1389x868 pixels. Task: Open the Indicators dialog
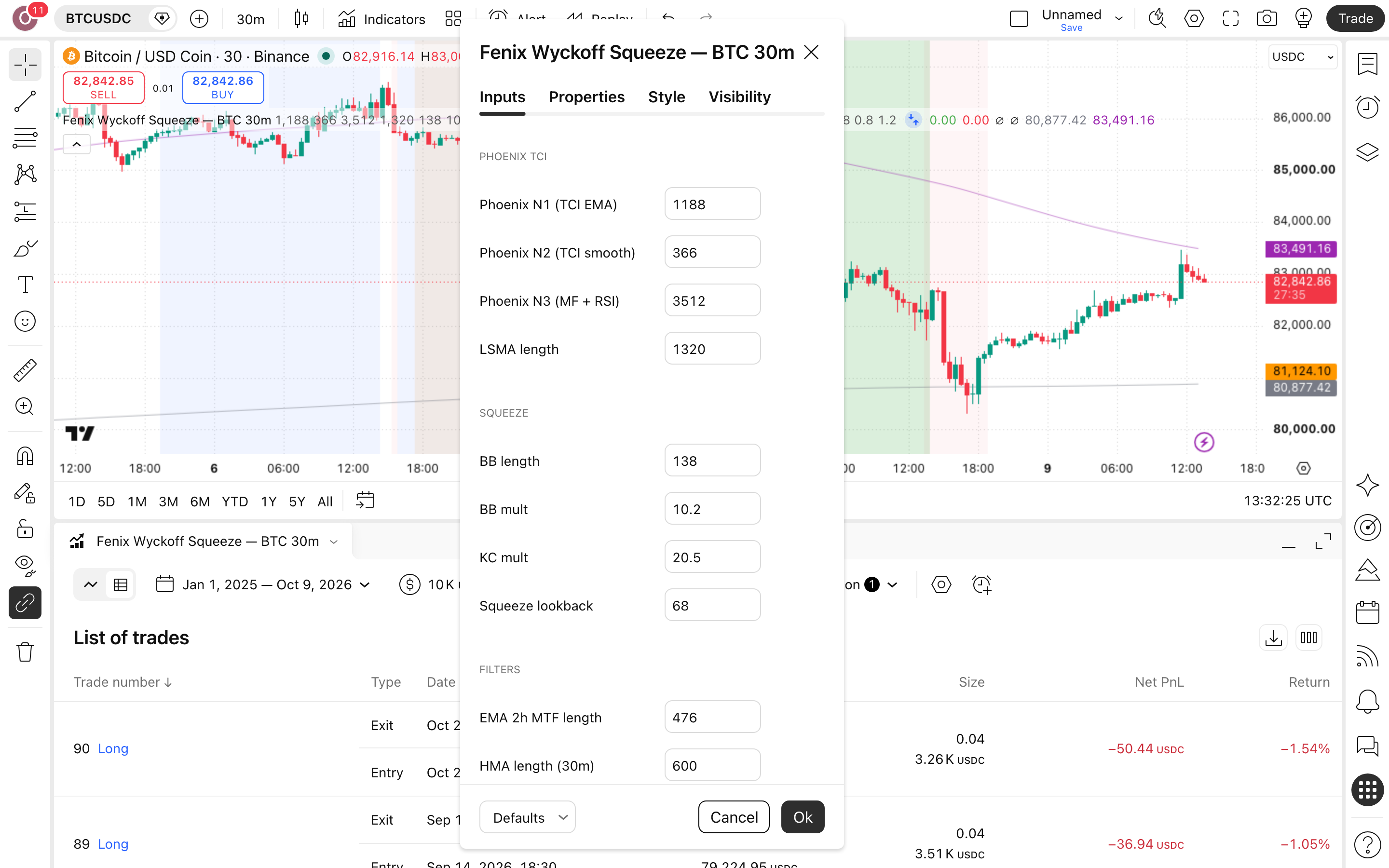click(x=382, y=19)
